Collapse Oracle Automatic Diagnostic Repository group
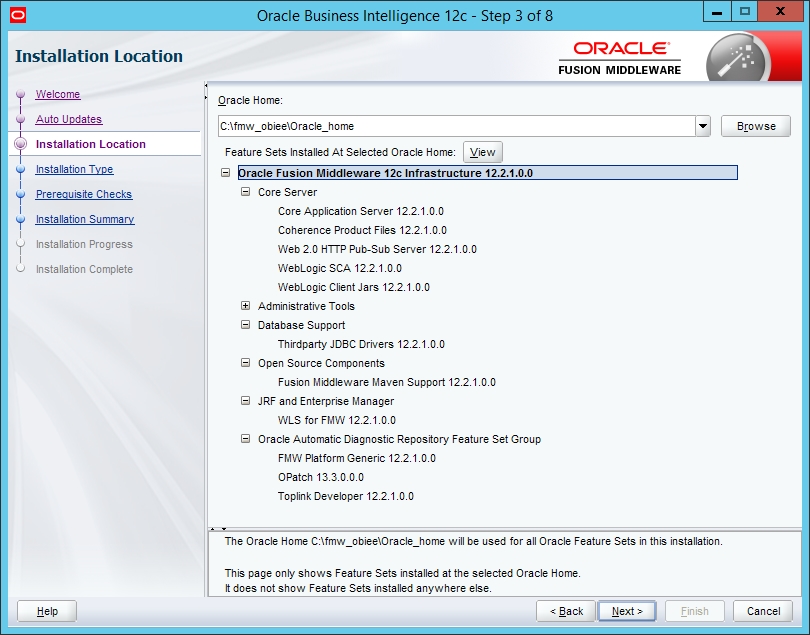This screenshot has width=810, height=635. pos(245,439)
